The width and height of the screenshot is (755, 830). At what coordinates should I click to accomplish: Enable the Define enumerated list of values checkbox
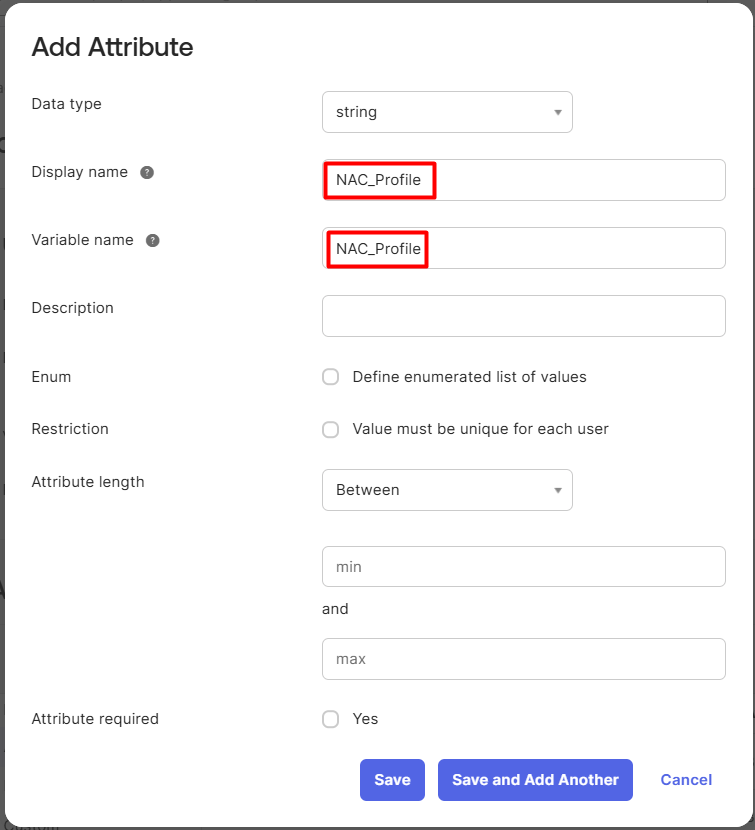(x=330, y=377)
